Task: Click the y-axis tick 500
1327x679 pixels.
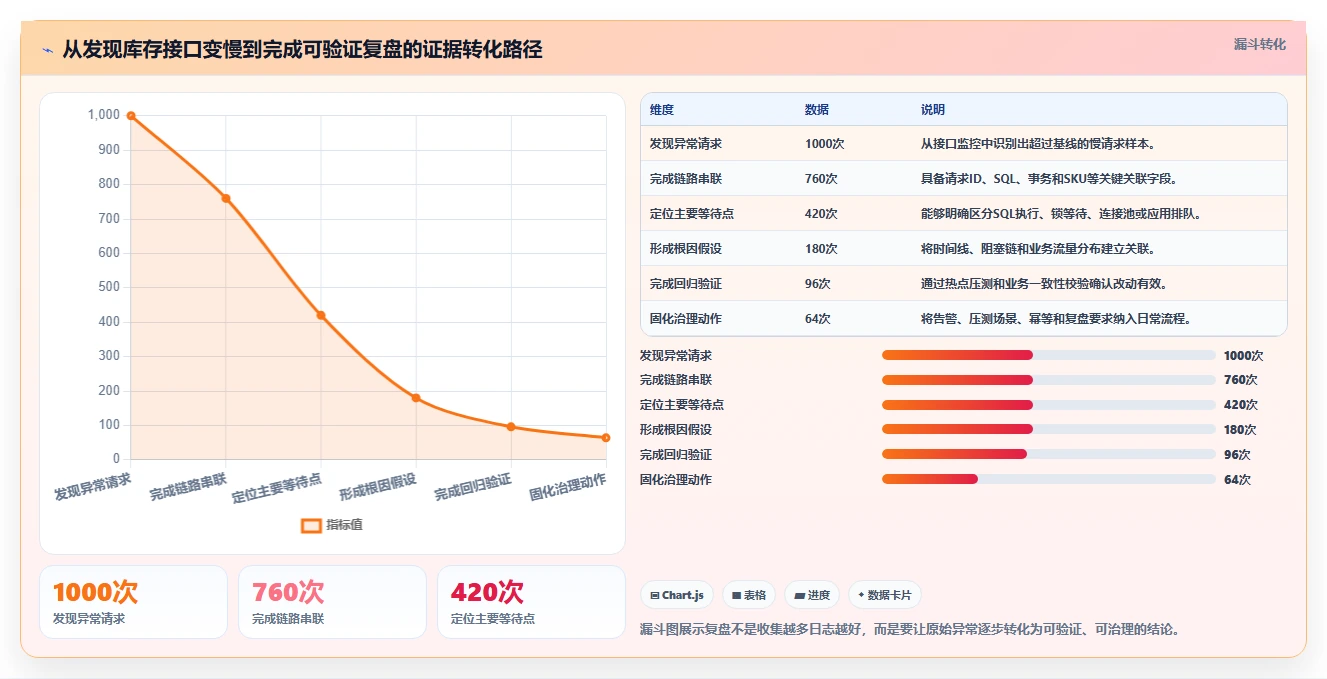Action: click(109, 287)
